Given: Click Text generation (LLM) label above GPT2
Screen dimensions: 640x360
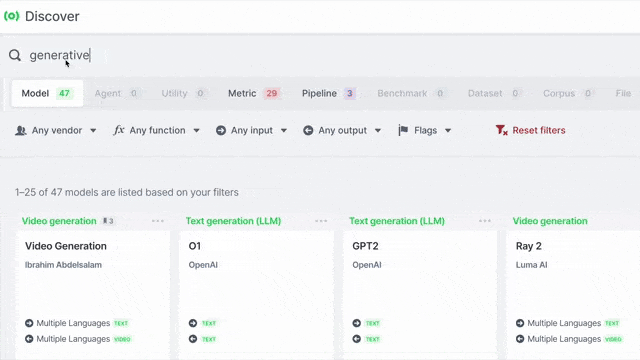Looking at the screenshot, I should pos(397,221).
